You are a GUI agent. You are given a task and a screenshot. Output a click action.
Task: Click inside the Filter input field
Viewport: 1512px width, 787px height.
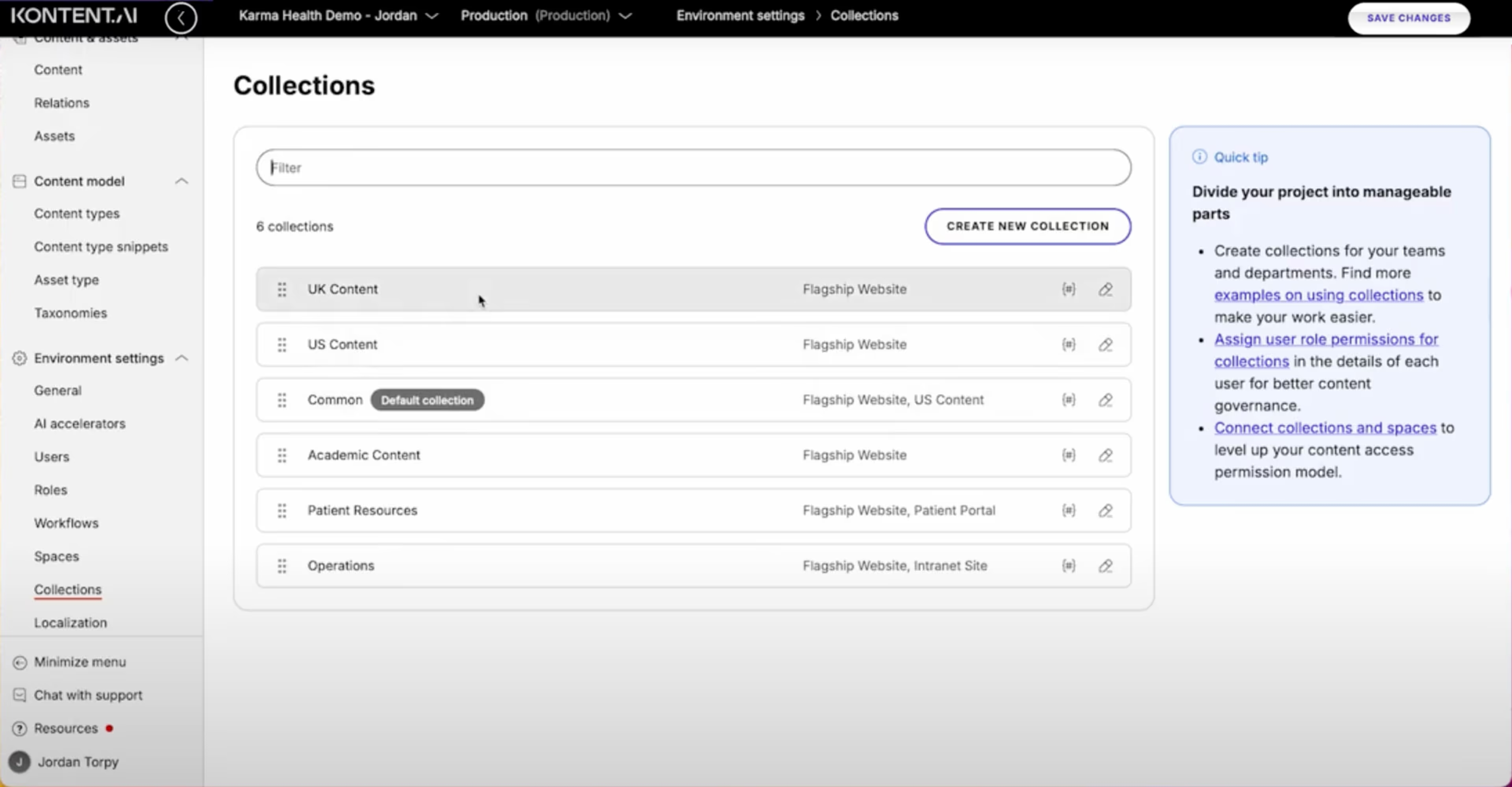point(693,167)
